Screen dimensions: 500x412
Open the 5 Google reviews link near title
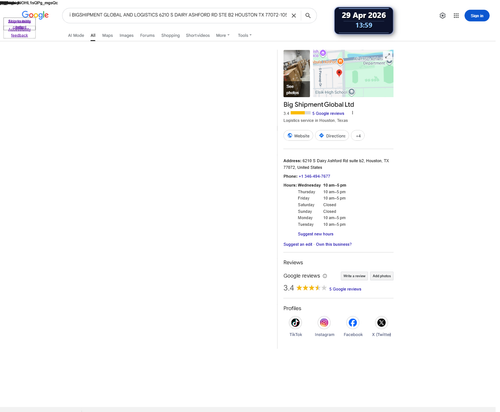(x=328, y=113)
